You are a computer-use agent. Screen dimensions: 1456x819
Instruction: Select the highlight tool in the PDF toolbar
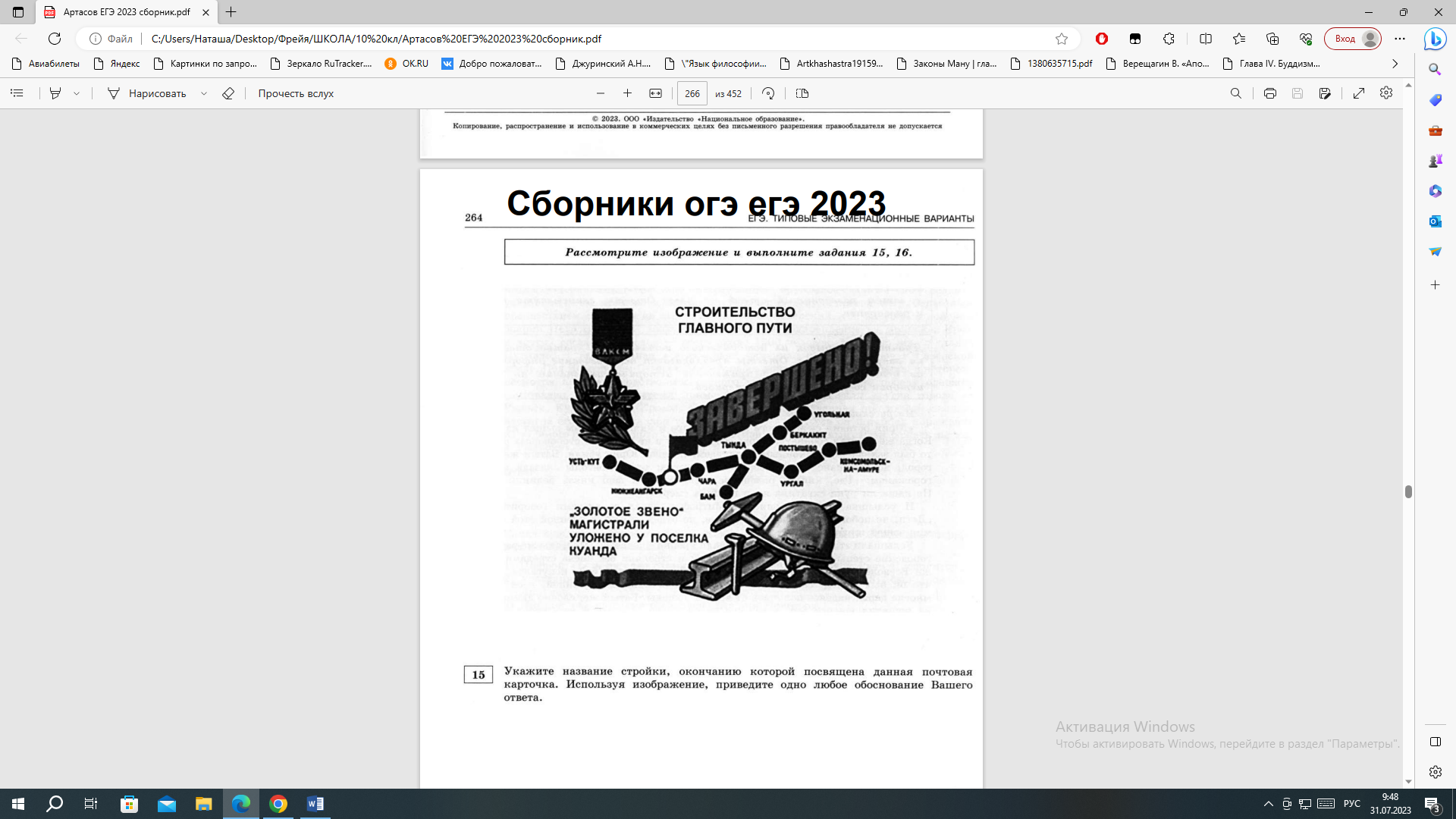(x=55, y=93)
